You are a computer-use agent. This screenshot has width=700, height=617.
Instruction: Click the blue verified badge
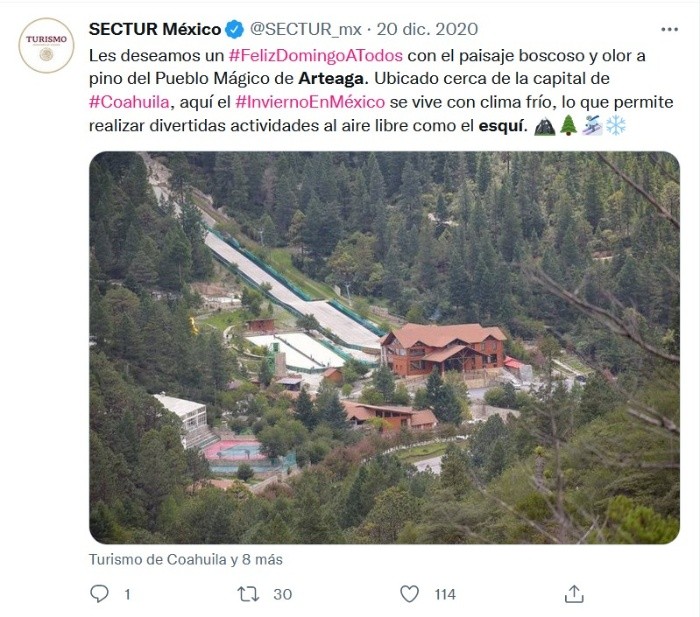point(234,29)
